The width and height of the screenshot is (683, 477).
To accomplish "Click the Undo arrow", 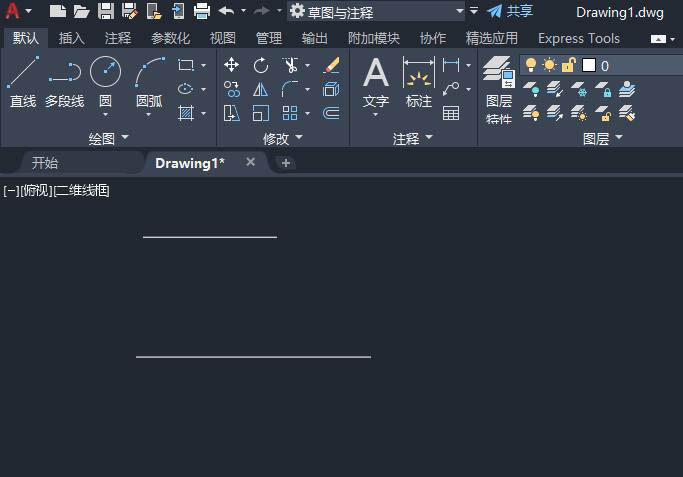I will 226,10.
